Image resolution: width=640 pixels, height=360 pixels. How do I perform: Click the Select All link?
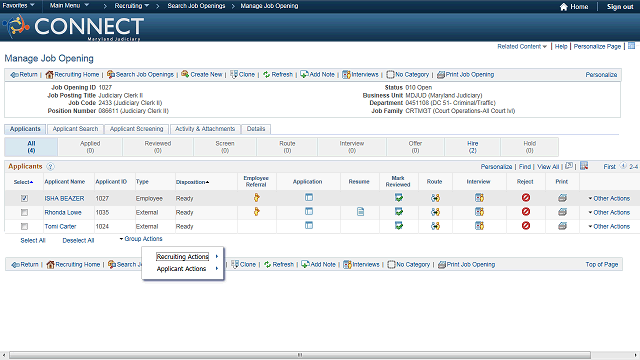33,240
